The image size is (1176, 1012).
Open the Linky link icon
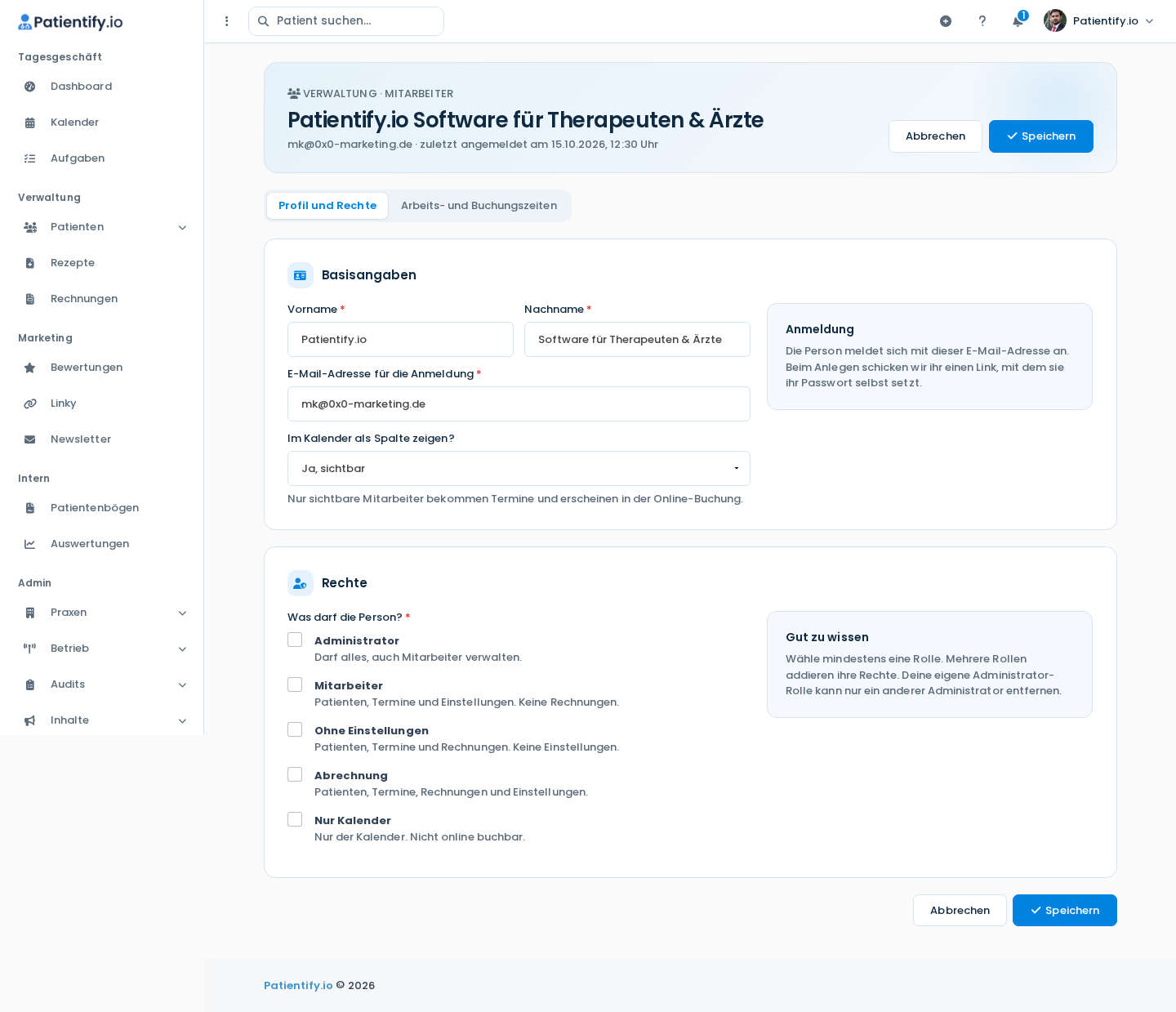[x=30, y=403]
